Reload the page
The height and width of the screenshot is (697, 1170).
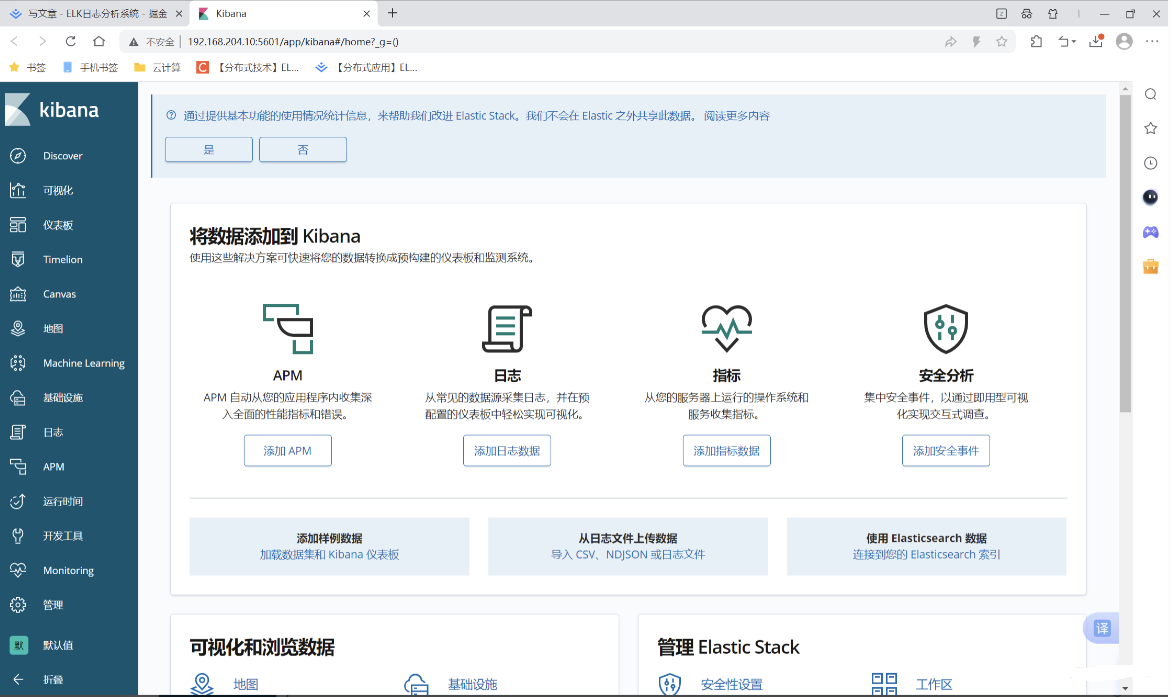pos(70,42)
